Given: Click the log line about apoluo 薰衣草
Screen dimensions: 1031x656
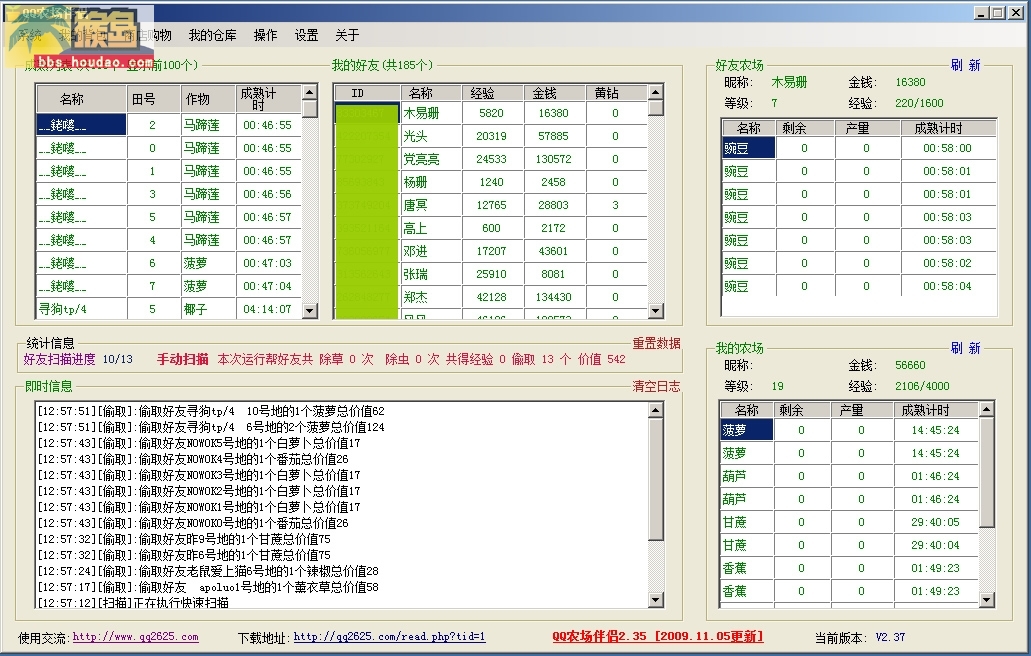Looking at the screenshot, I should tap(208, 587).
